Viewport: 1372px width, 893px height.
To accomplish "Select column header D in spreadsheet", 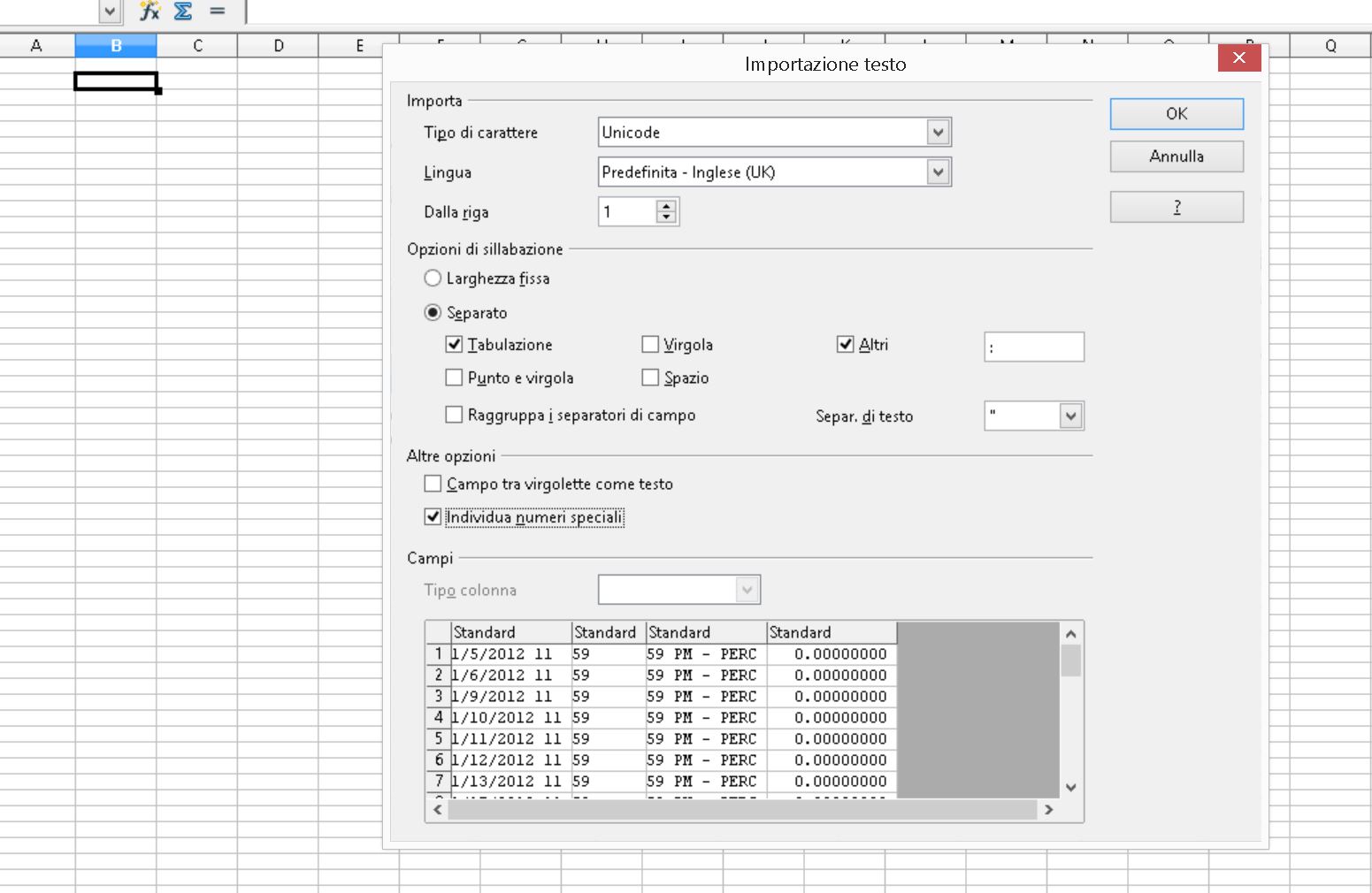I will pos(279,46).
